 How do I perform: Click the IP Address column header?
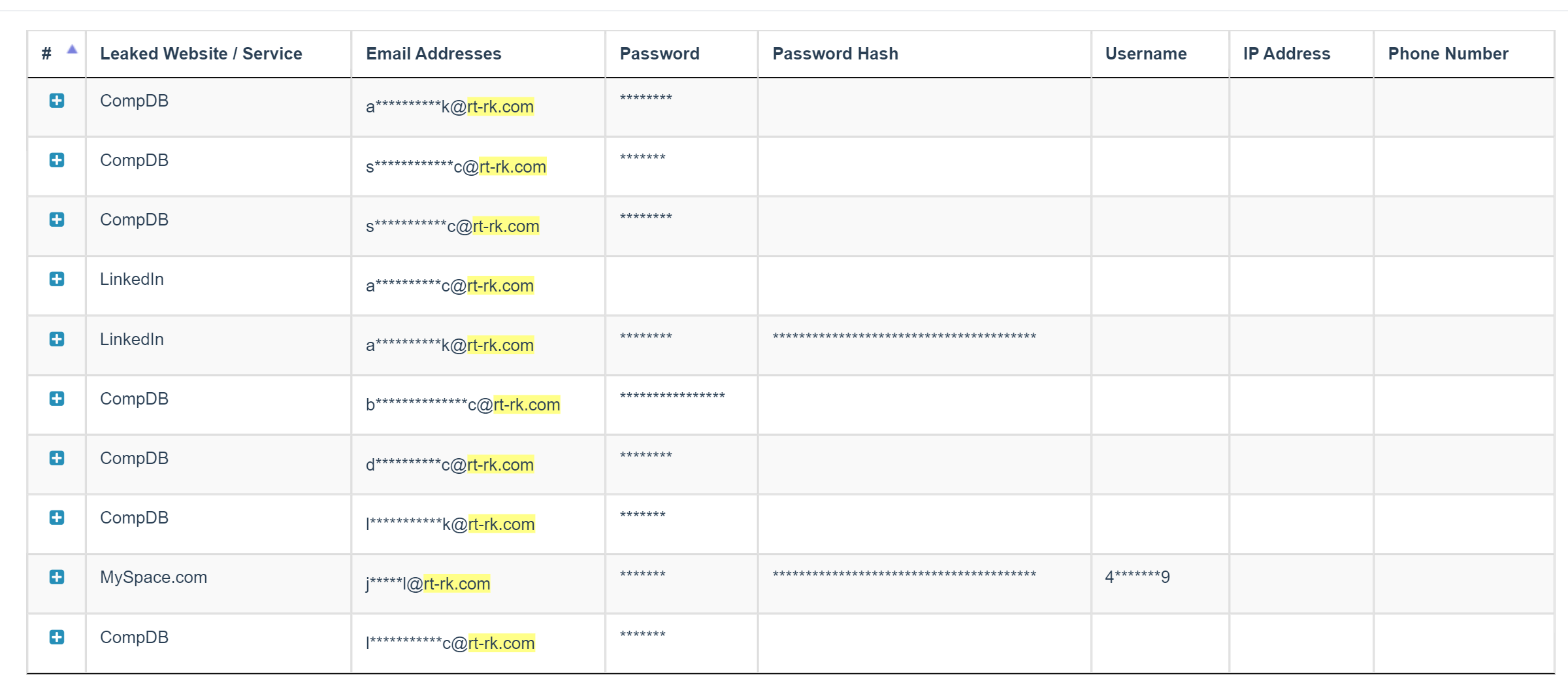(1287, 54)
